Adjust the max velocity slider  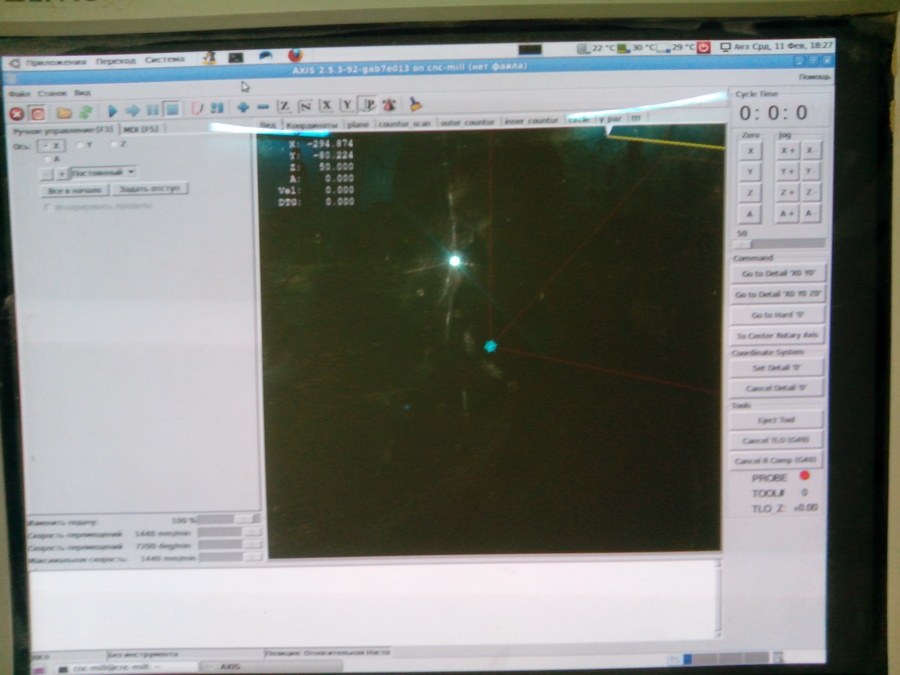[230, 557]
